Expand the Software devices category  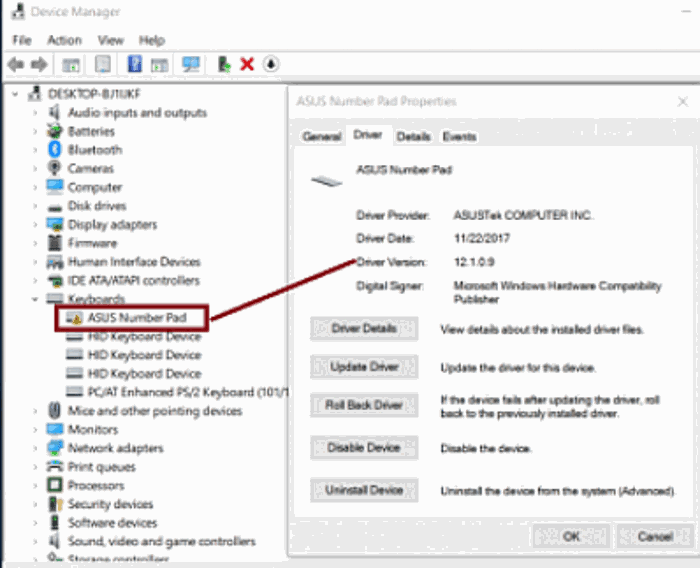[35, 522]
